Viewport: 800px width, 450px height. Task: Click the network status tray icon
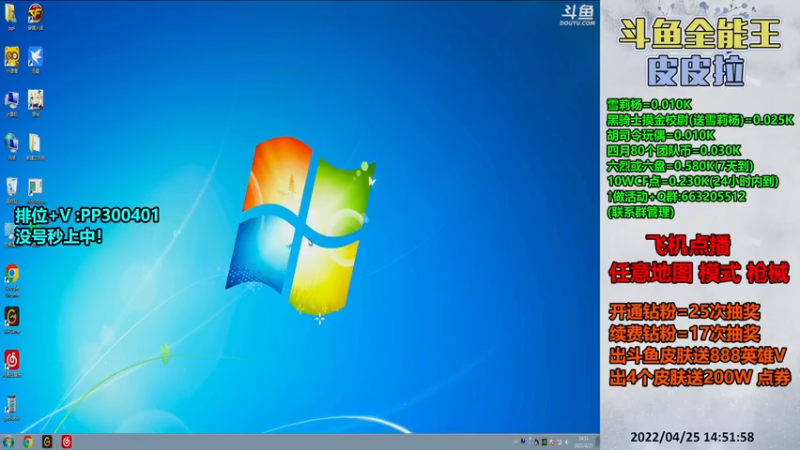pyautogui.click(x=559, y=442)
